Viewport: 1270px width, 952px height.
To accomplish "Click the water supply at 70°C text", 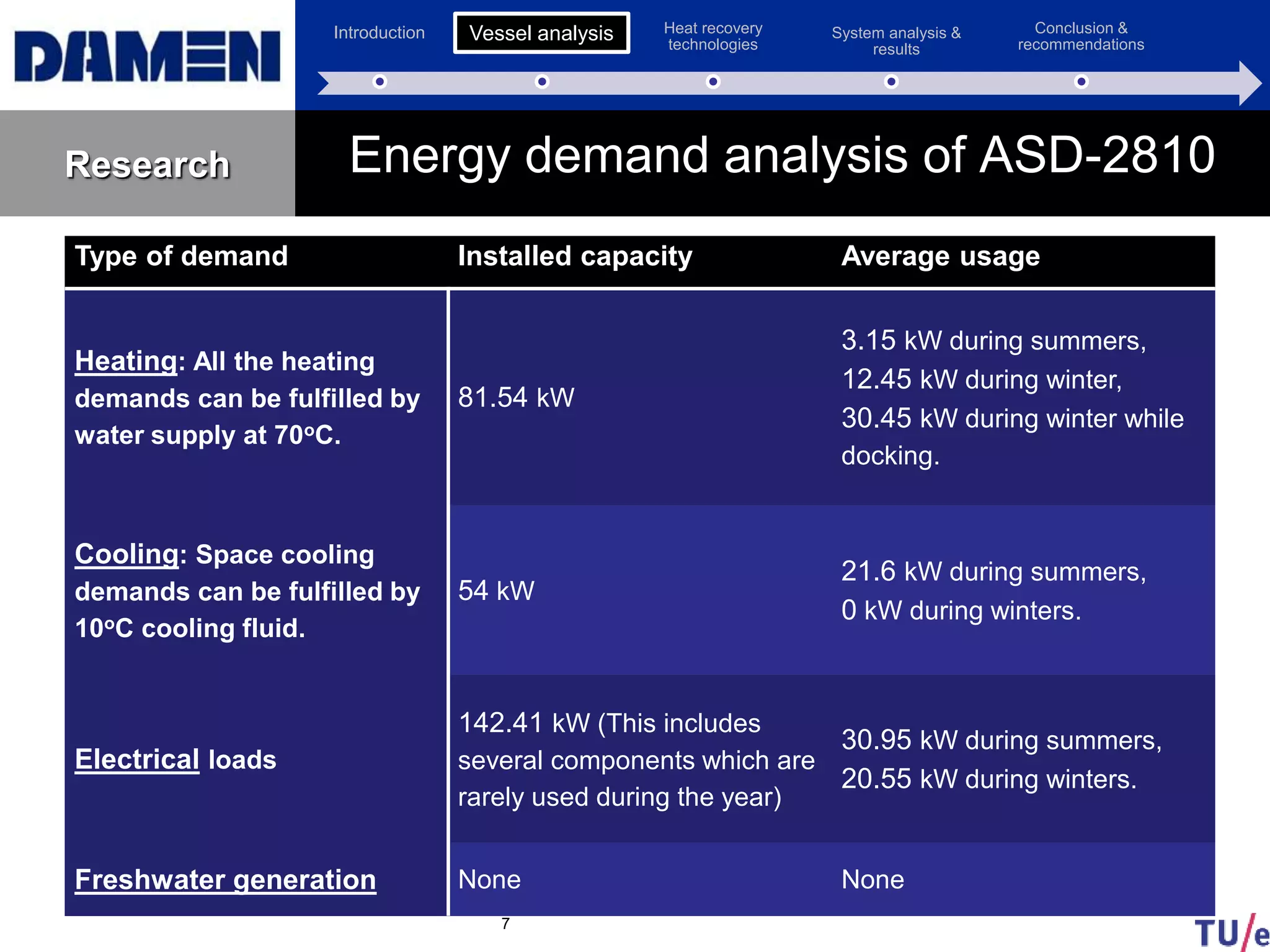I will 208,435.
